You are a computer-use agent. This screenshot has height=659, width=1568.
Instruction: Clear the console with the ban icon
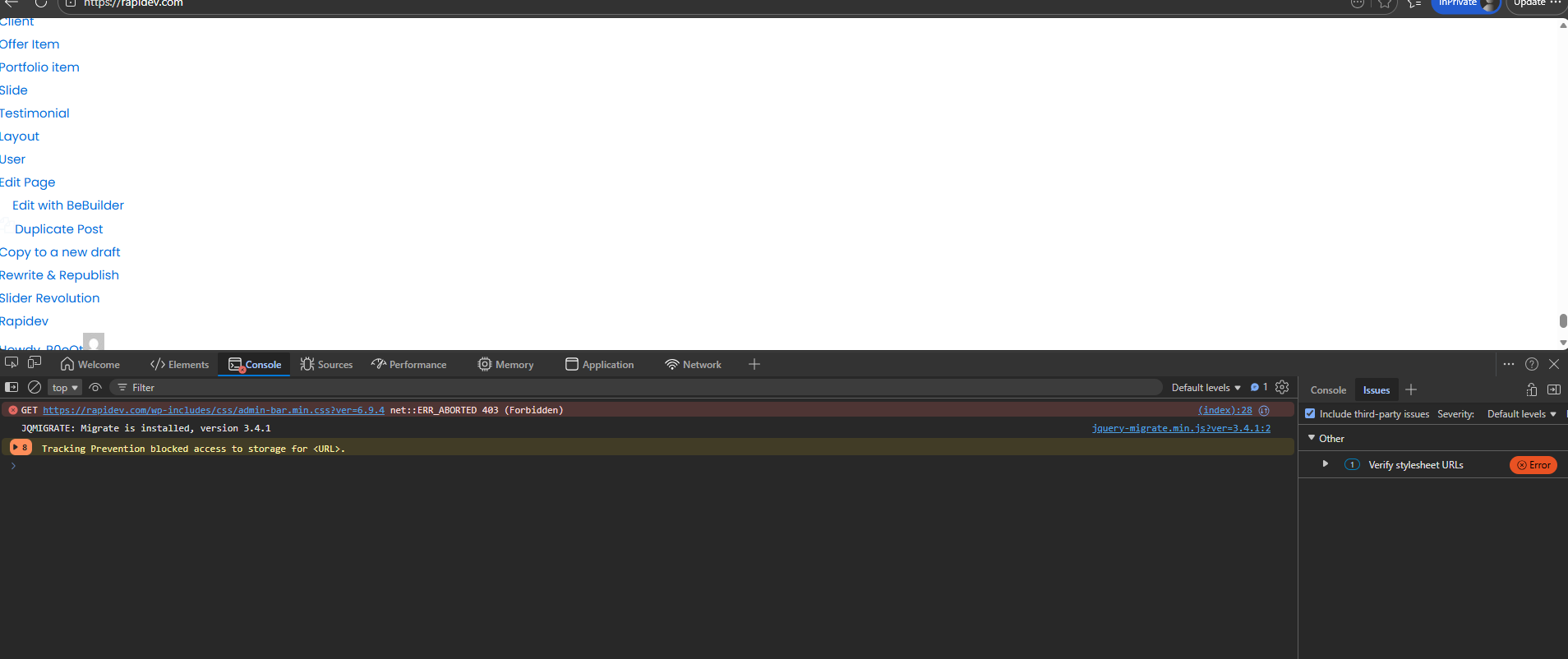[x=35, y=387]
